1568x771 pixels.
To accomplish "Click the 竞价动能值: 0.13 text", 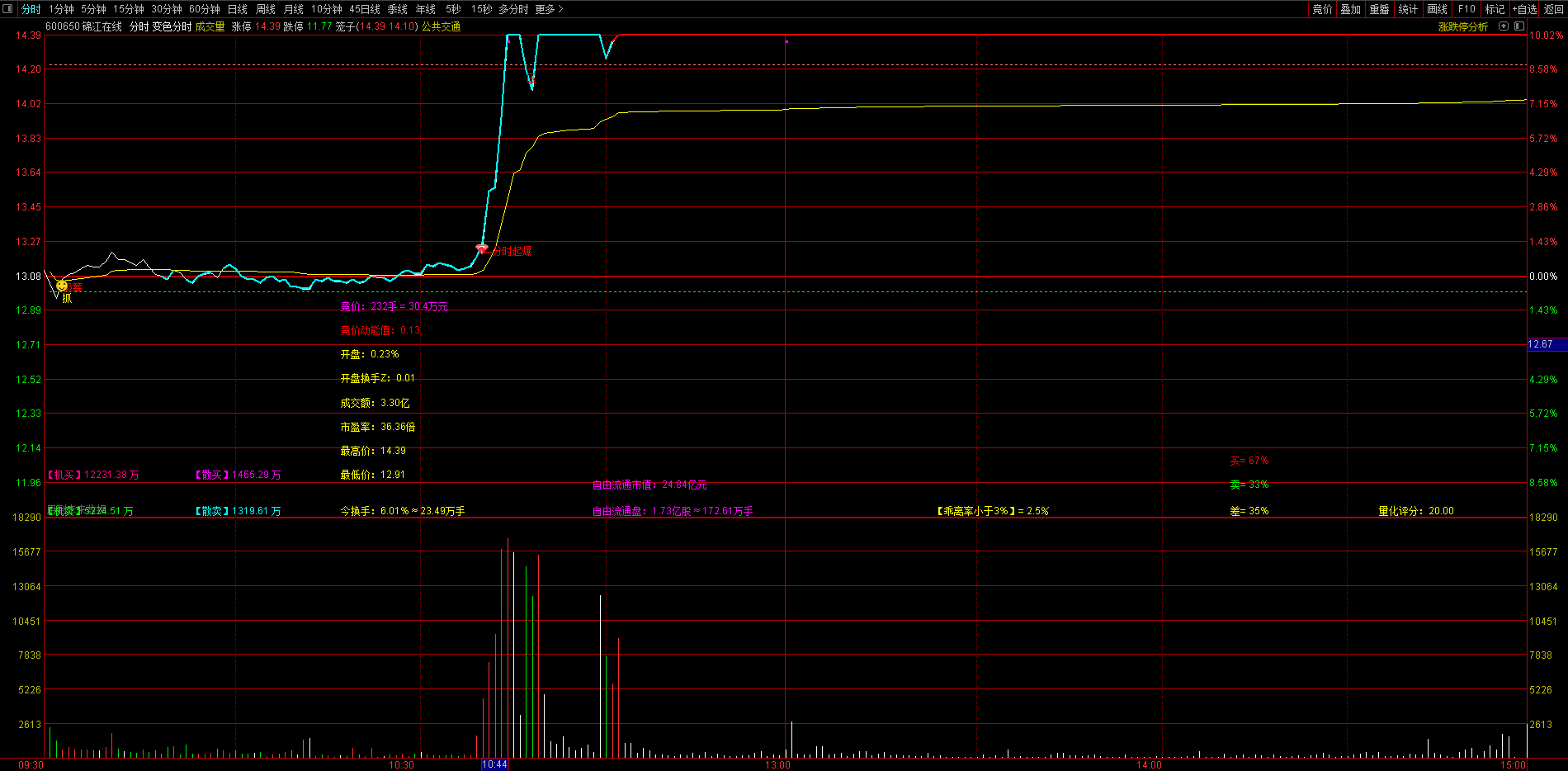I will pyautogui.click(x=380, y=330).
